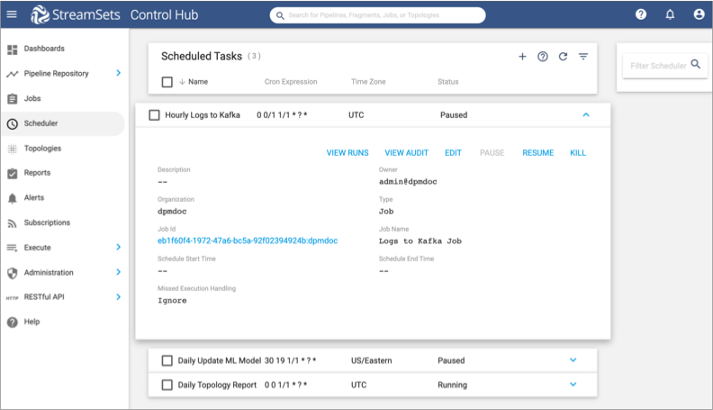Screen dimensions: 713x410
Task: Click the Hourly Logs to Kafka name
Action: pyautogui.click(x=202, y=115)
